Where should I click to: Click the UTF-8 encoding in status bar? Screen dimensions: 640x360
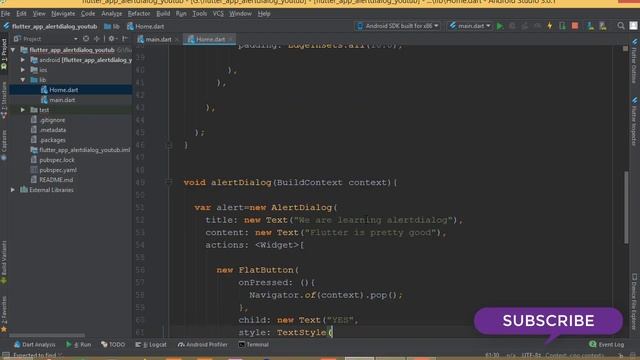(x=531, y=356)
